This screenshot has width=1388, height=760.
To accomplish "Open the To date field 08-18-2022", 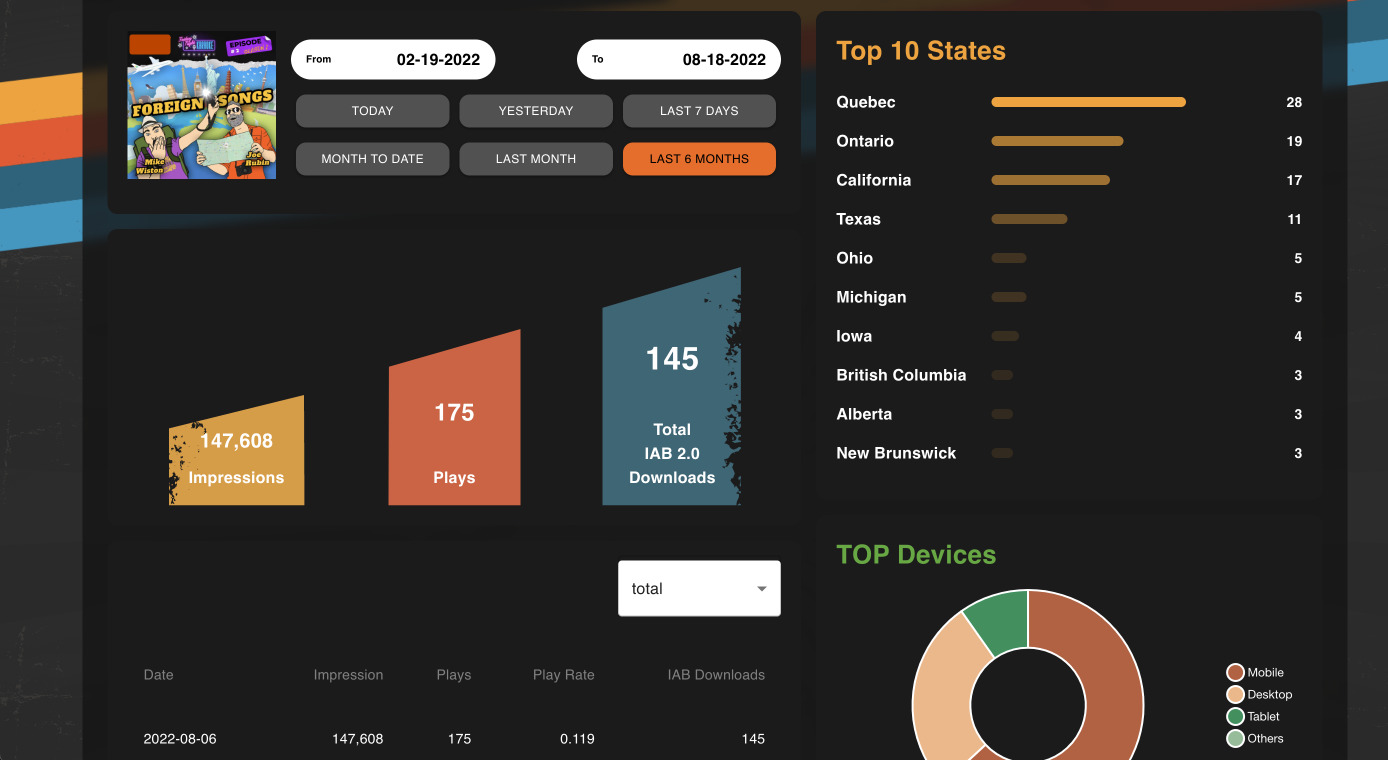I will click(679, 60).
